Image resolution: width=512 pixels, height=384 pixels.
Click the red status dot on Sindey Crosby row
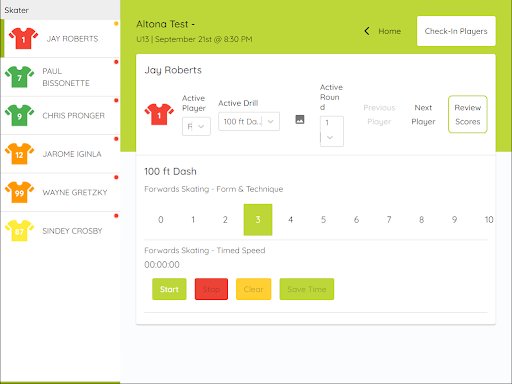(x=116, y=216)
